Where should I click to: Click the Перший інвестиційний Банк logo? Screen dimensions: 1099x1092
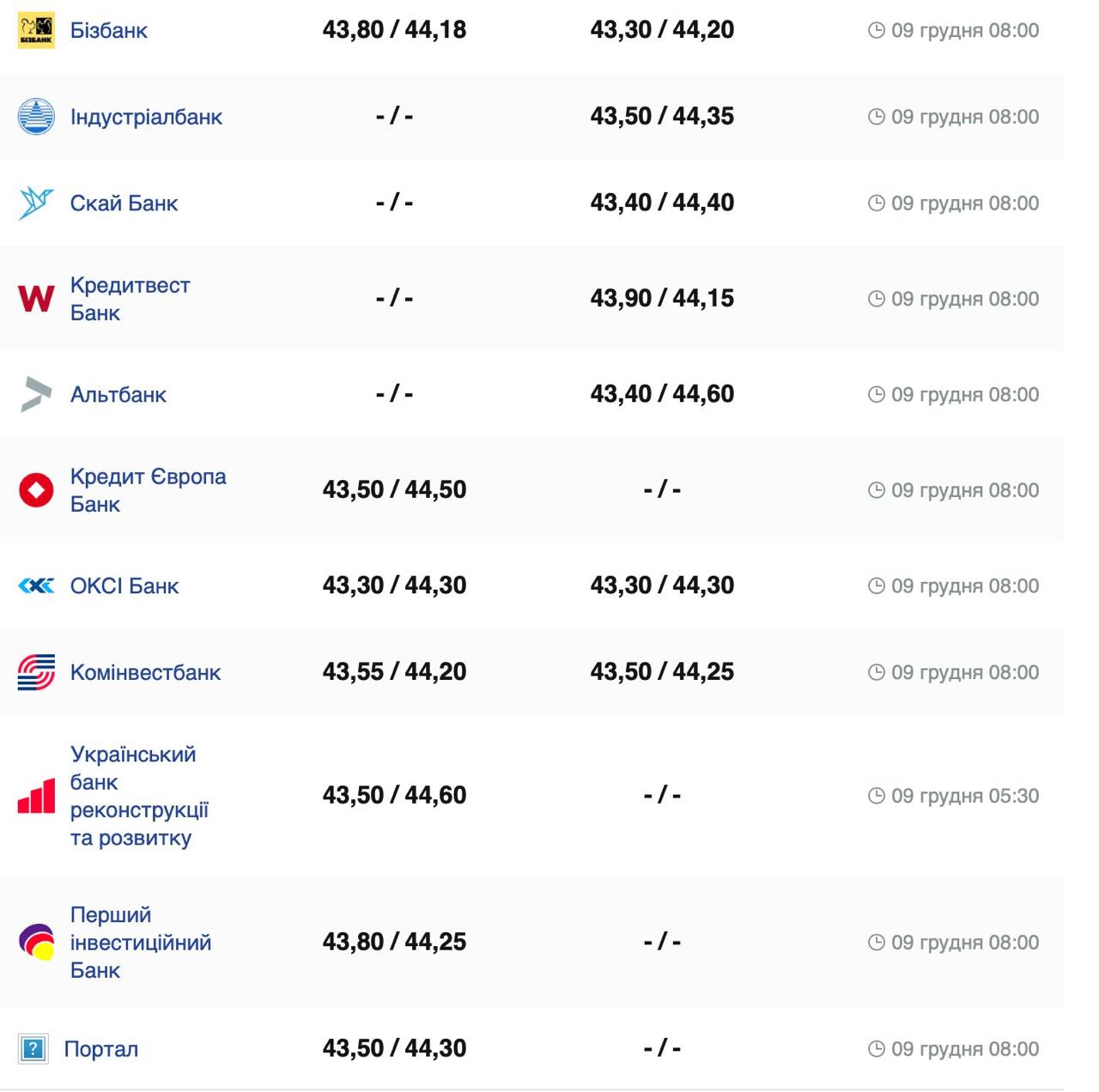pos(36,943)
